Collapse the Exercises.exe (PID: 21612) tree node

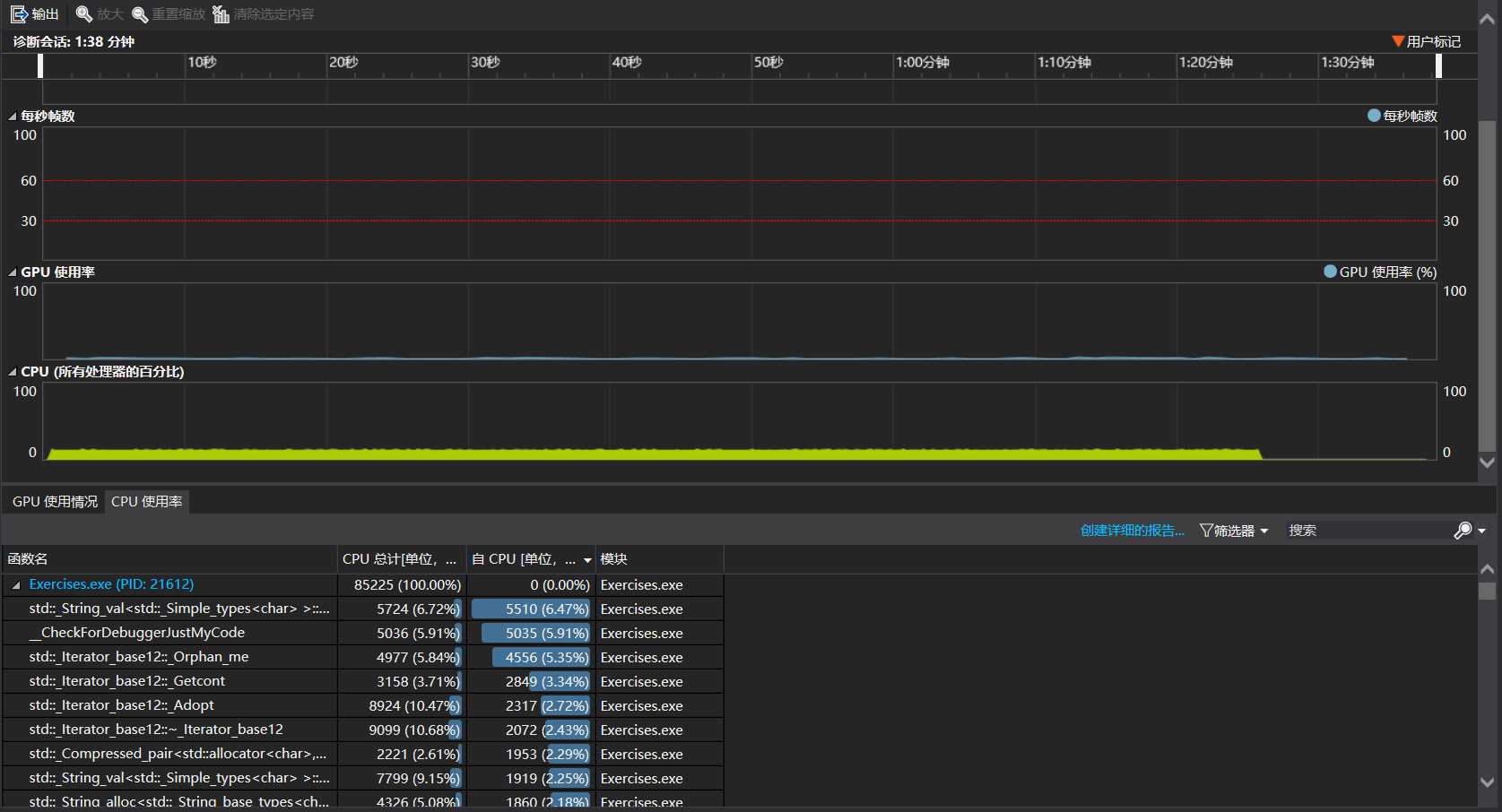click(15, 585)
